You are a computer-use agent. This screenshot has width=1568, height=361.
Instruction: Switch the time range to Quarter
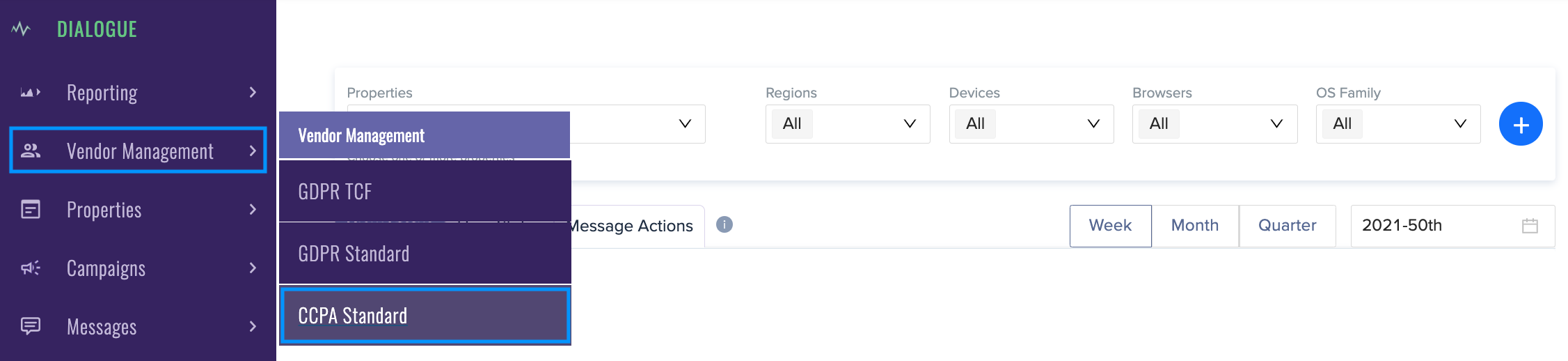coord(1287,226)
